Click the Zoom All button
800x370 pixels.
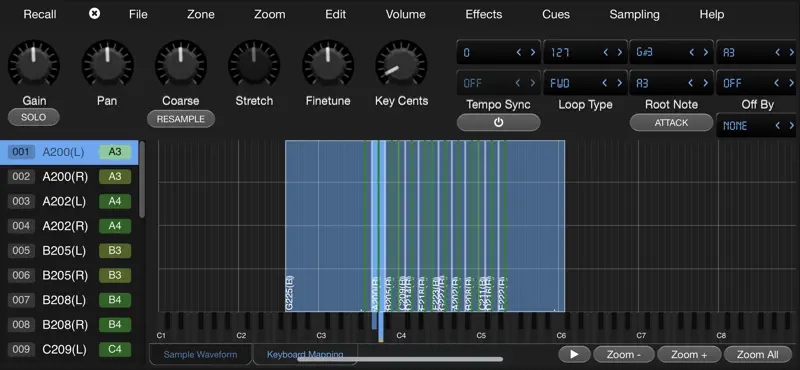pyautogui.click(x=758, y=354)
